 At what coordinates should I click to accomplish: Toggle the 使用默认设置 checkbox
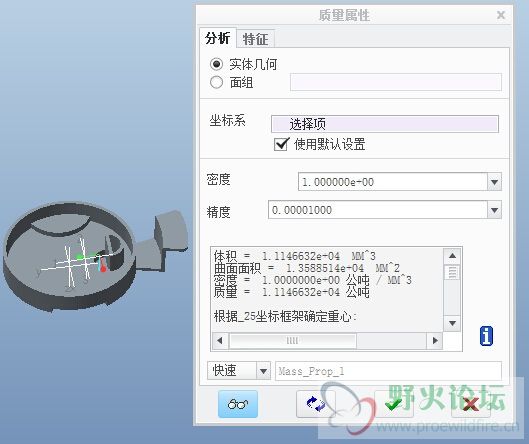tap(281, 144)
